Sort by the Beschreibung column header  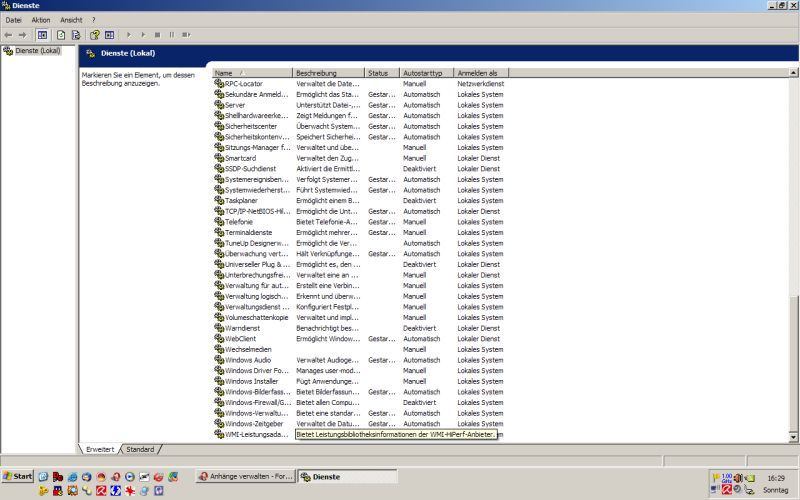tap(329, 73)
